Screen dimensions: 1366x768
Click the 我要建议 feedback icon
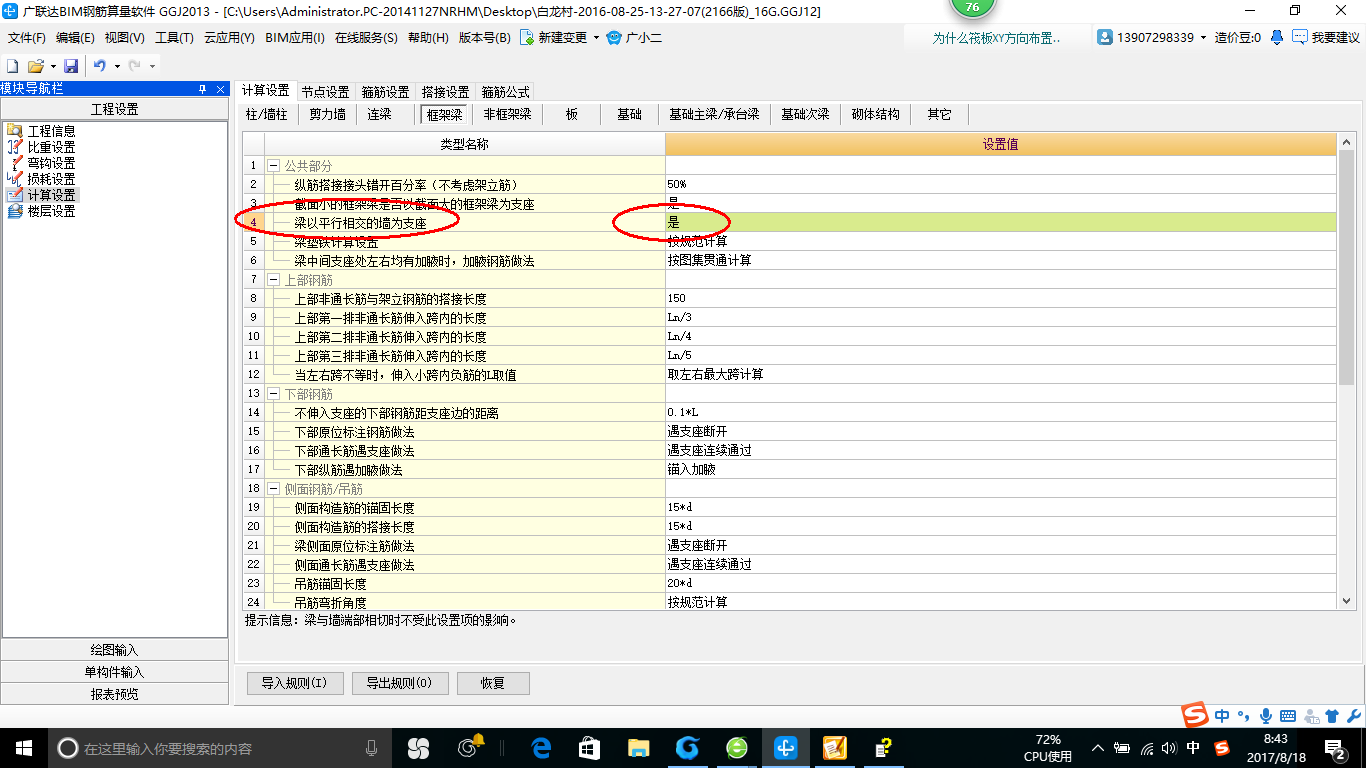point(1299,37)
